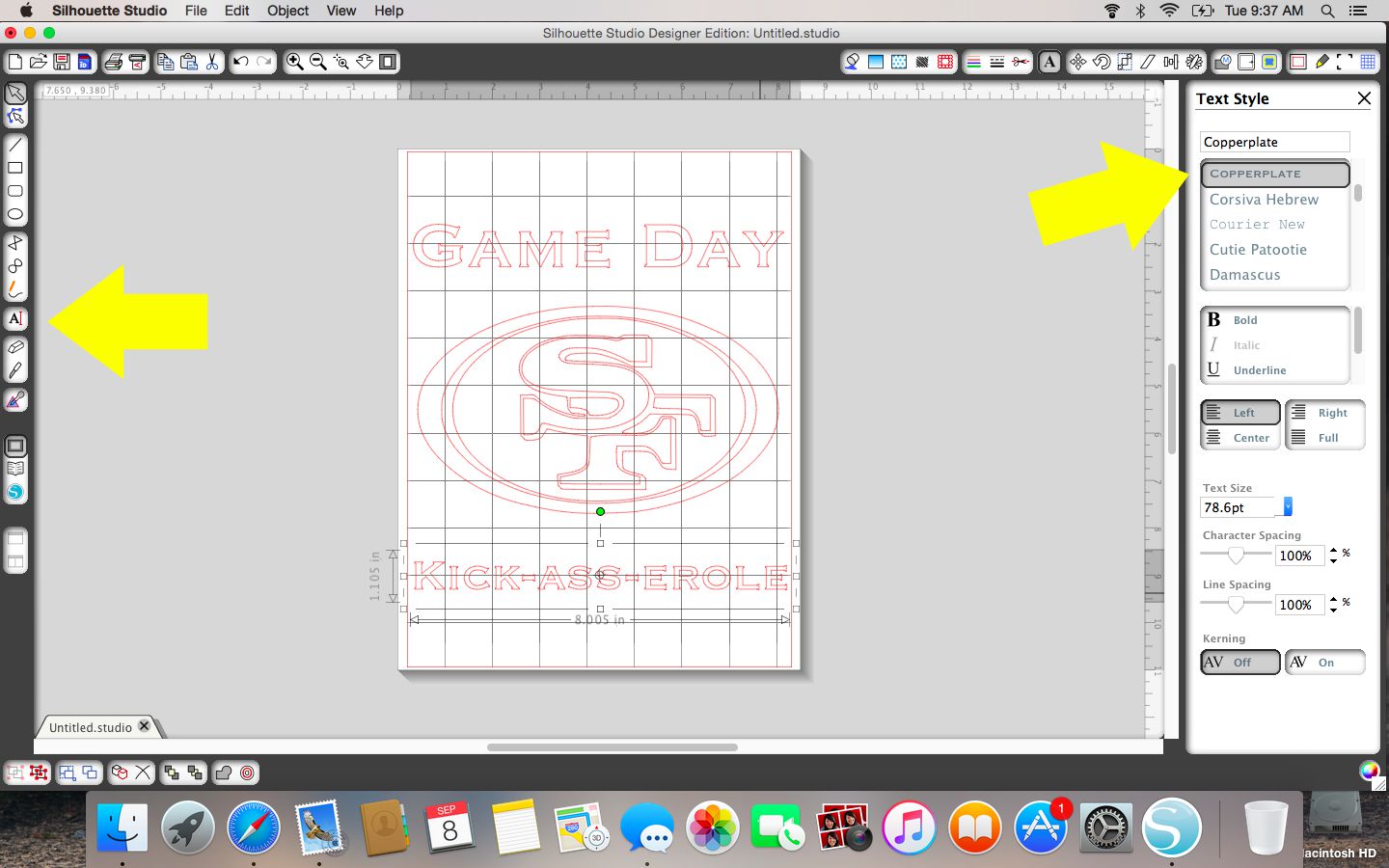The height and width of the screenshot is (868, 1389).
Task: Set text justification to Left
Action: click(x=1240, y=413)
